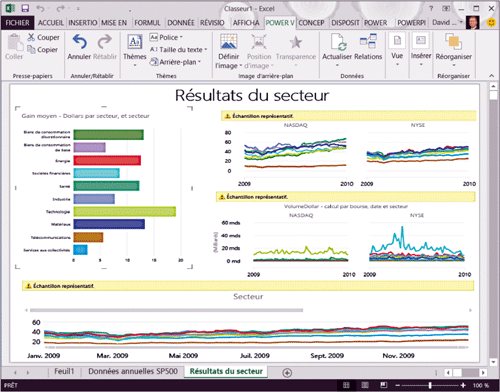Click the Définir l'image icon
The height and width of the screenshot is (392, 500).
pos(229,42)
